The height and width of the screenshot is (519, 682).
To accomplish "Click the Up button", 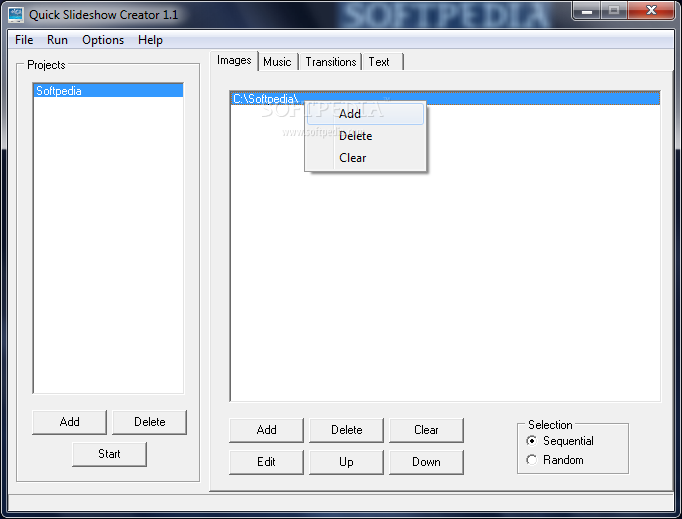I will [x=346, y=462].
